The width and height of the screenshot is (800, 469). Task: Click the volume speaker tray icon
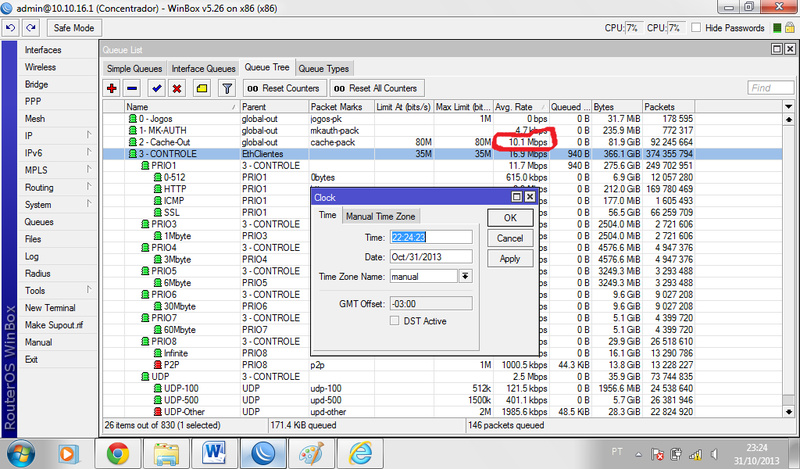tap(714, 454)
